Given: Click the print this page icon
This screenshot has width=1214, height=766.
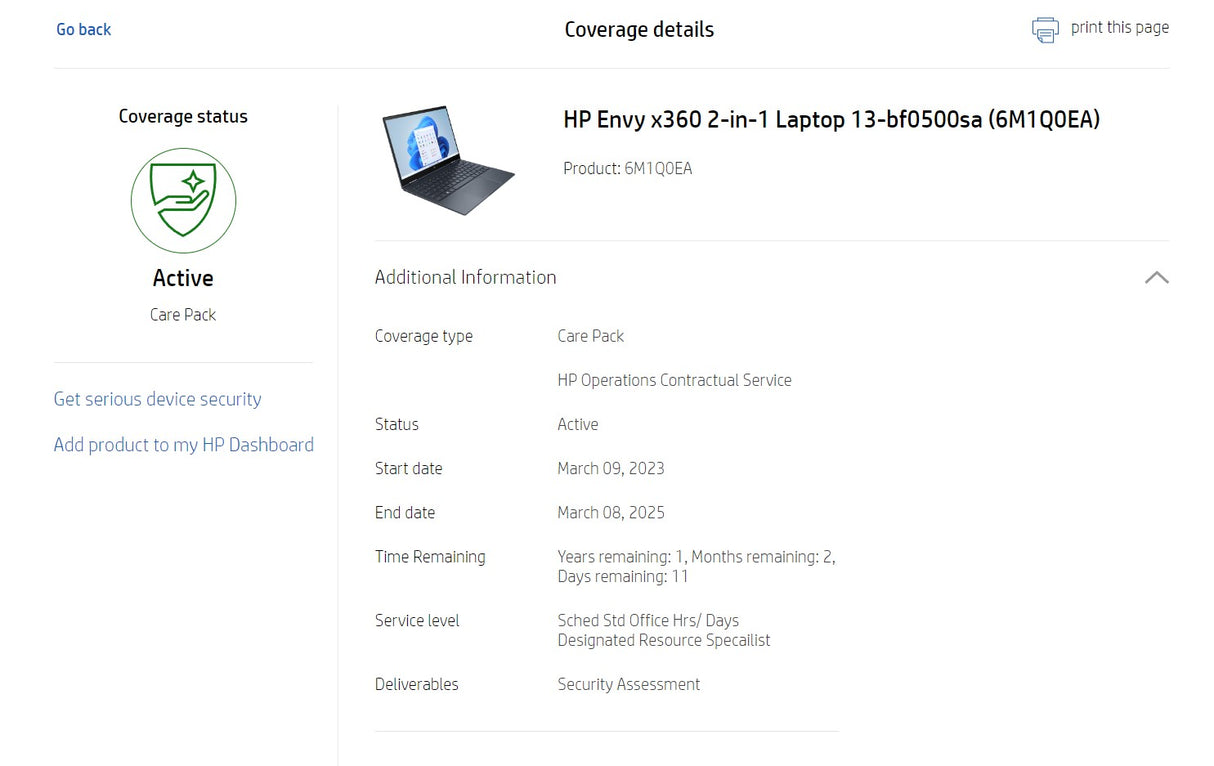Looking at the screenshot, I should 1044,30.
